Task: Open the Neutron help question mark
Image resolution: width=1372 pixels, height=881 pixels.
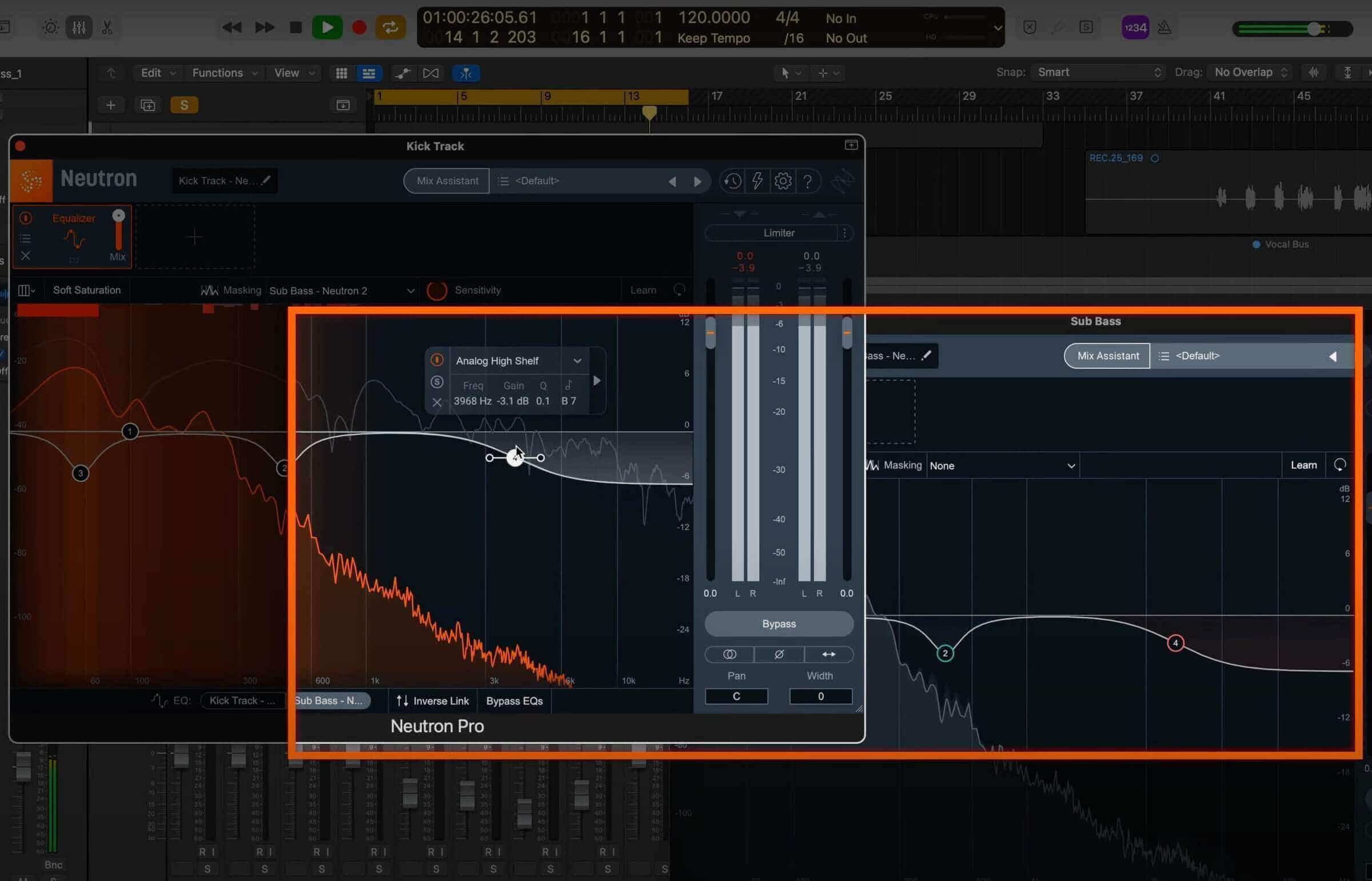Action: [x=808, y=181]
